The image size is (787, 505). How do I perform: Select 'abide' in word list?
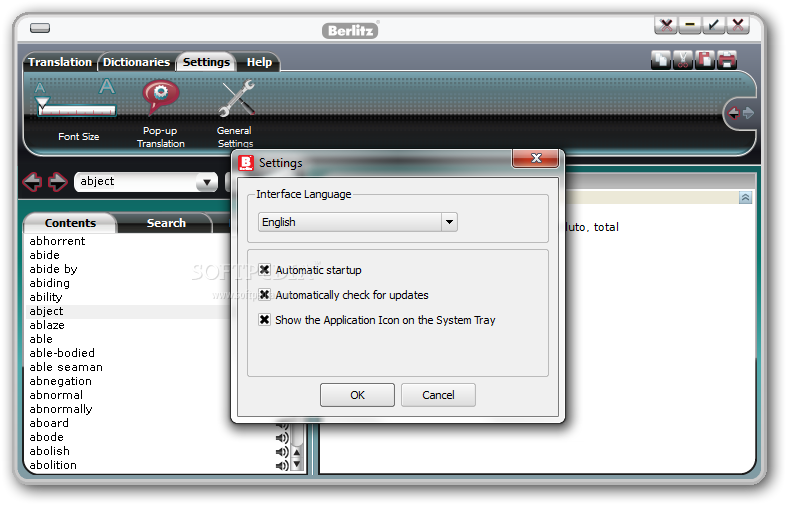44,255
